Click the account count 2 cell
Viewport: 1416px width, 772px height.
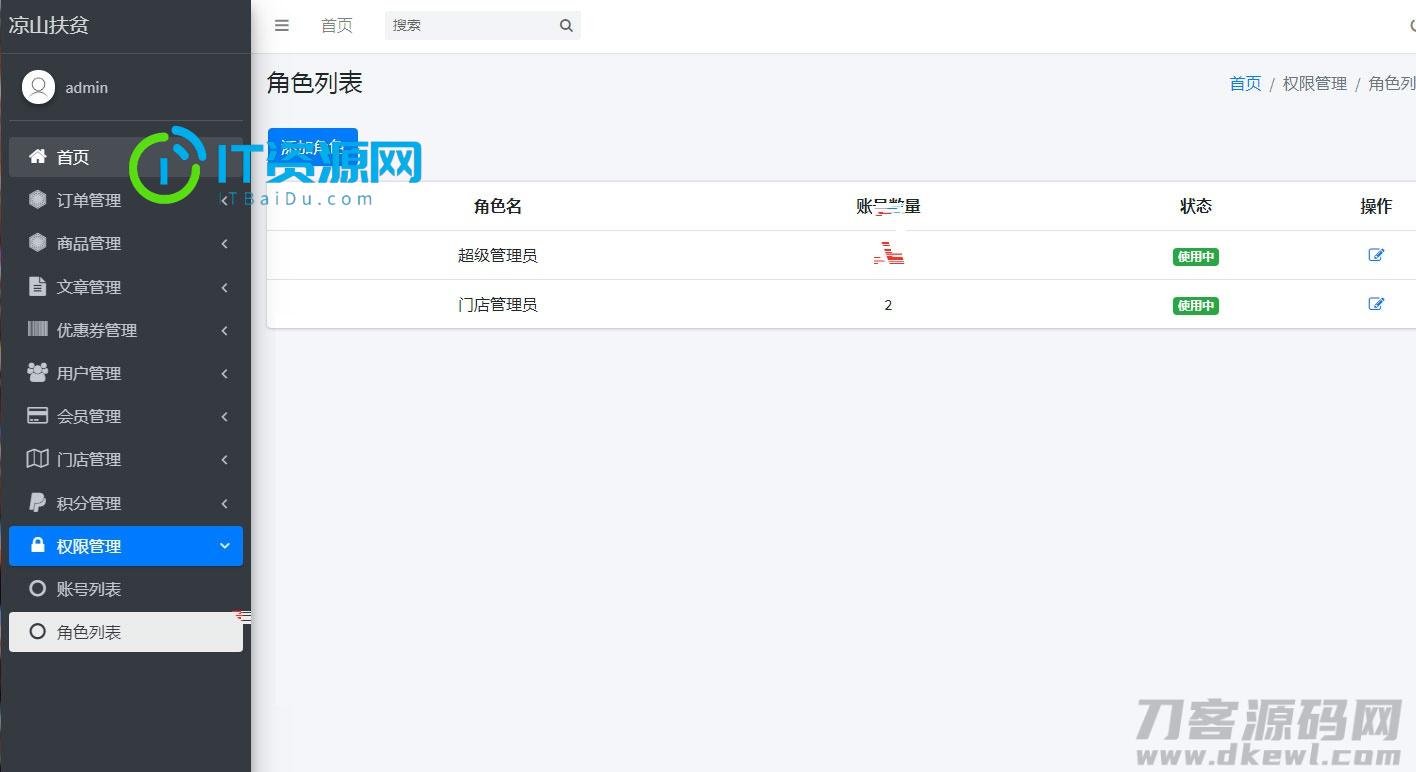888,305
